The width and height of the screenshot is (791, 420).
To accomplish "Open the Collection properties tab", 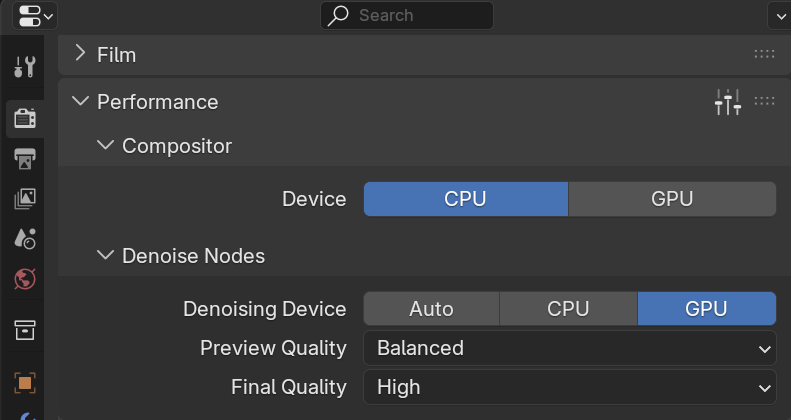I will [25, 330].
